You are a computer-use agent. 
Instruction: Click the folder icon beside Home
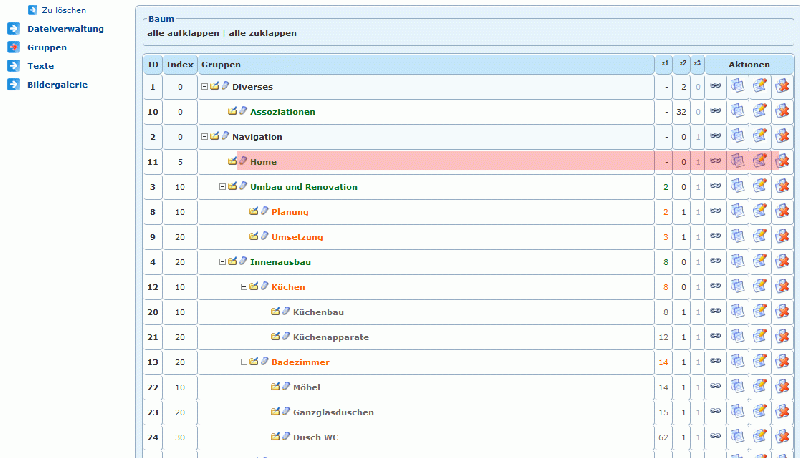coord(233,161)
